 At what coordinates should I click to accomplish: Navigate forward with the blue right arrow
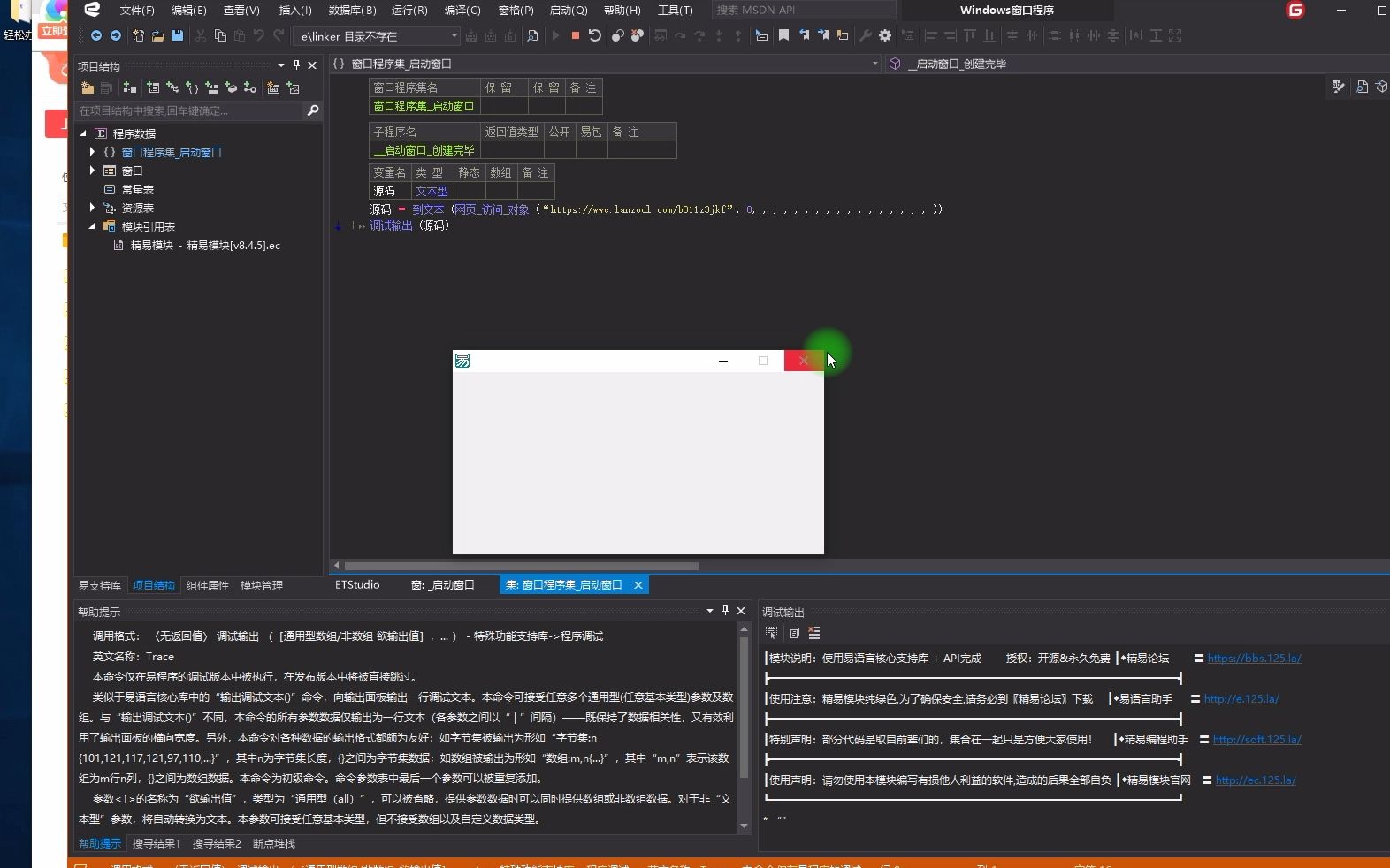(x=116, y=35)
